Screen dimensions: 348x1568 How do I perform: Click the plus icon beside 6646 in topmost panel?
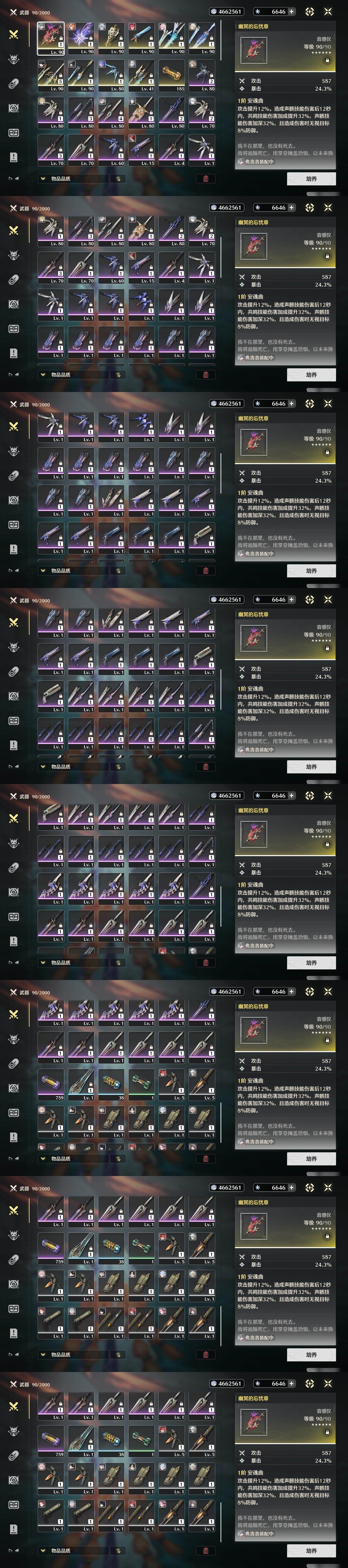[291, 11]
